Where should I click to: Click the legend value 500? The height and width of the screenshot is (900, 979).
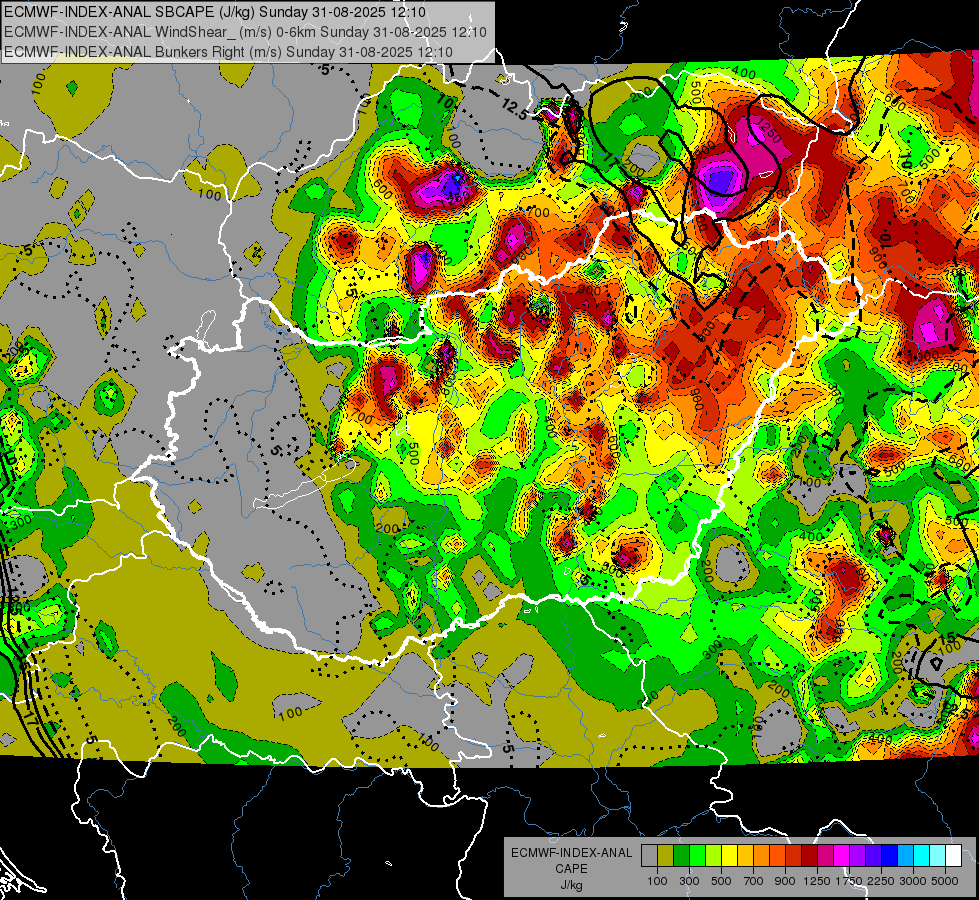tap(721, 881)
